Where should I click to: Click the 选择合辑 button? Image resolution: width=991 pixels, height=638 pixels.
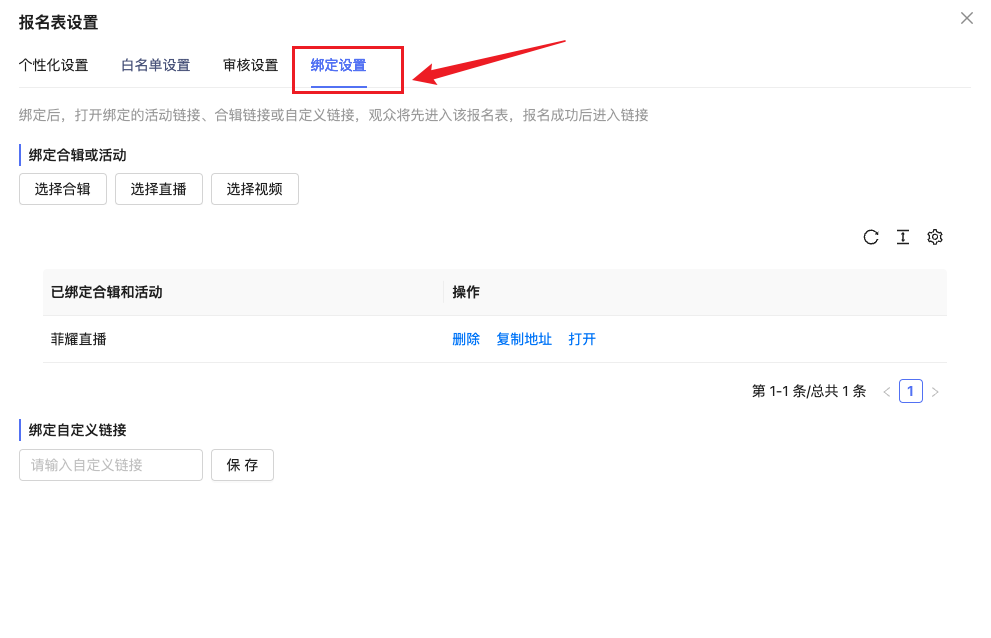pyautogui.click(x=63, y=189)
